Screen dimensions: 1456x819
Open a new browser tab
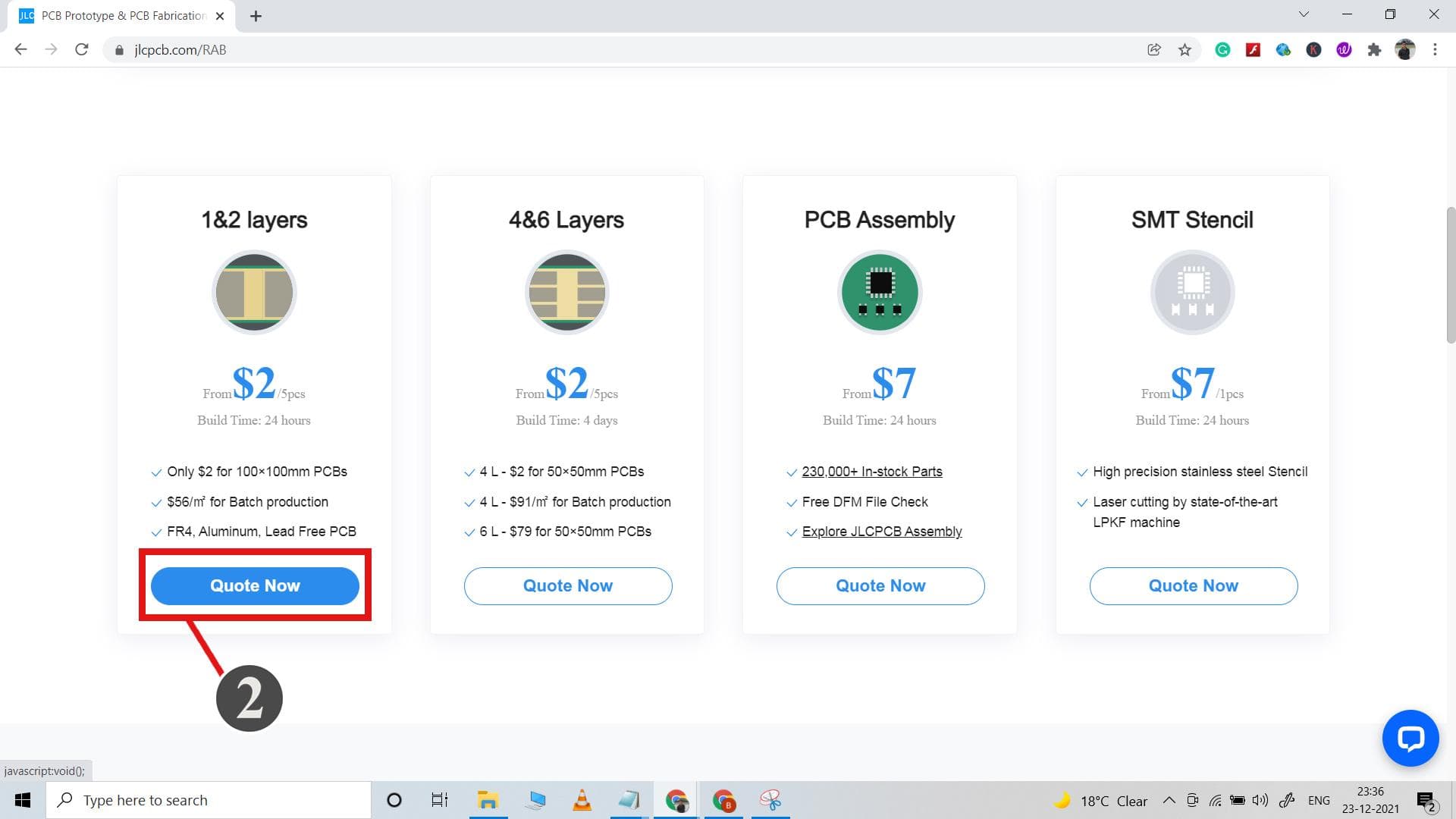pos(256,15)
